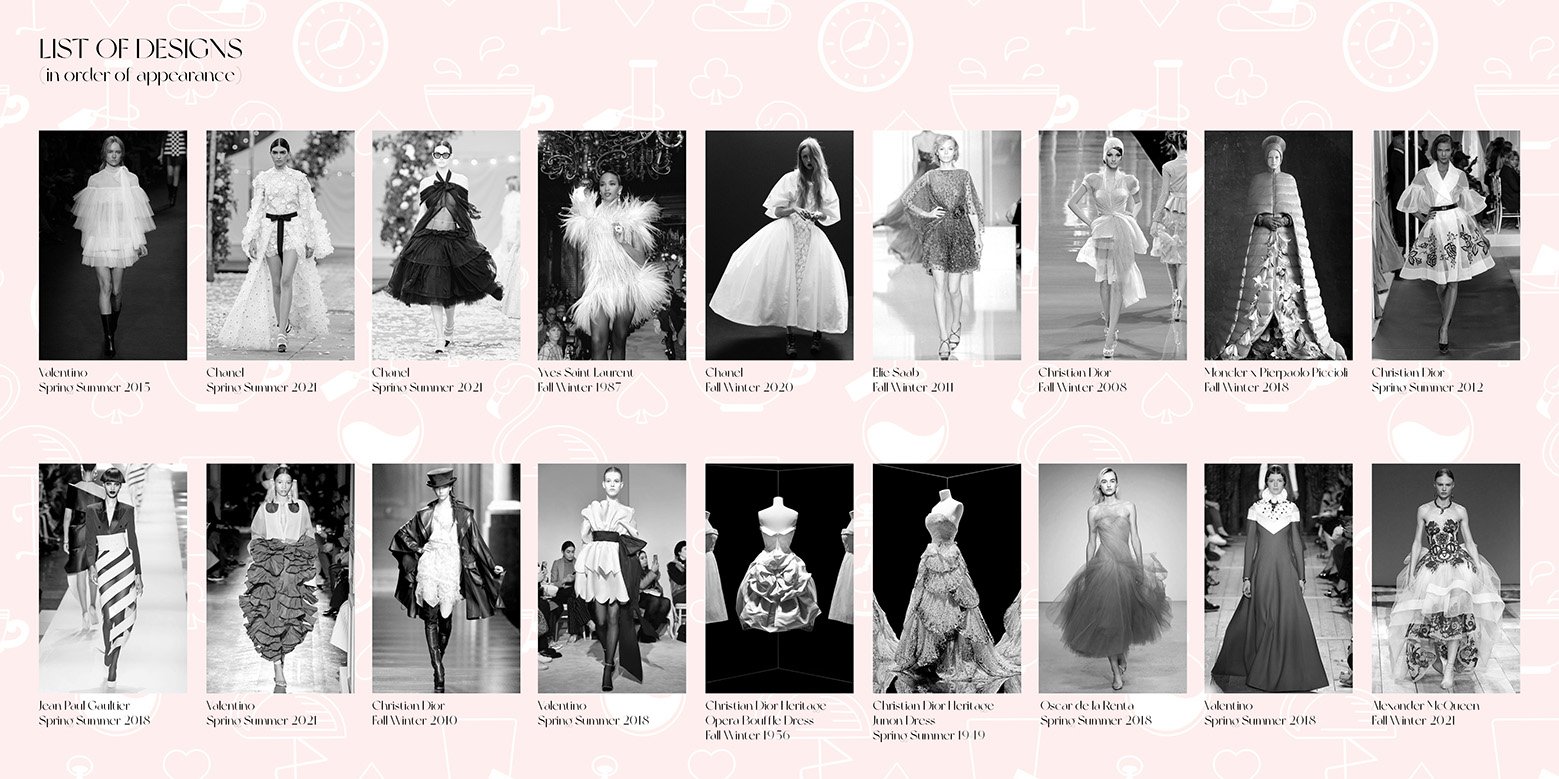Open the Valentino Spring Summer 2015 runway photo
This screenshot has width=1559, height=779.
(113, 245)
